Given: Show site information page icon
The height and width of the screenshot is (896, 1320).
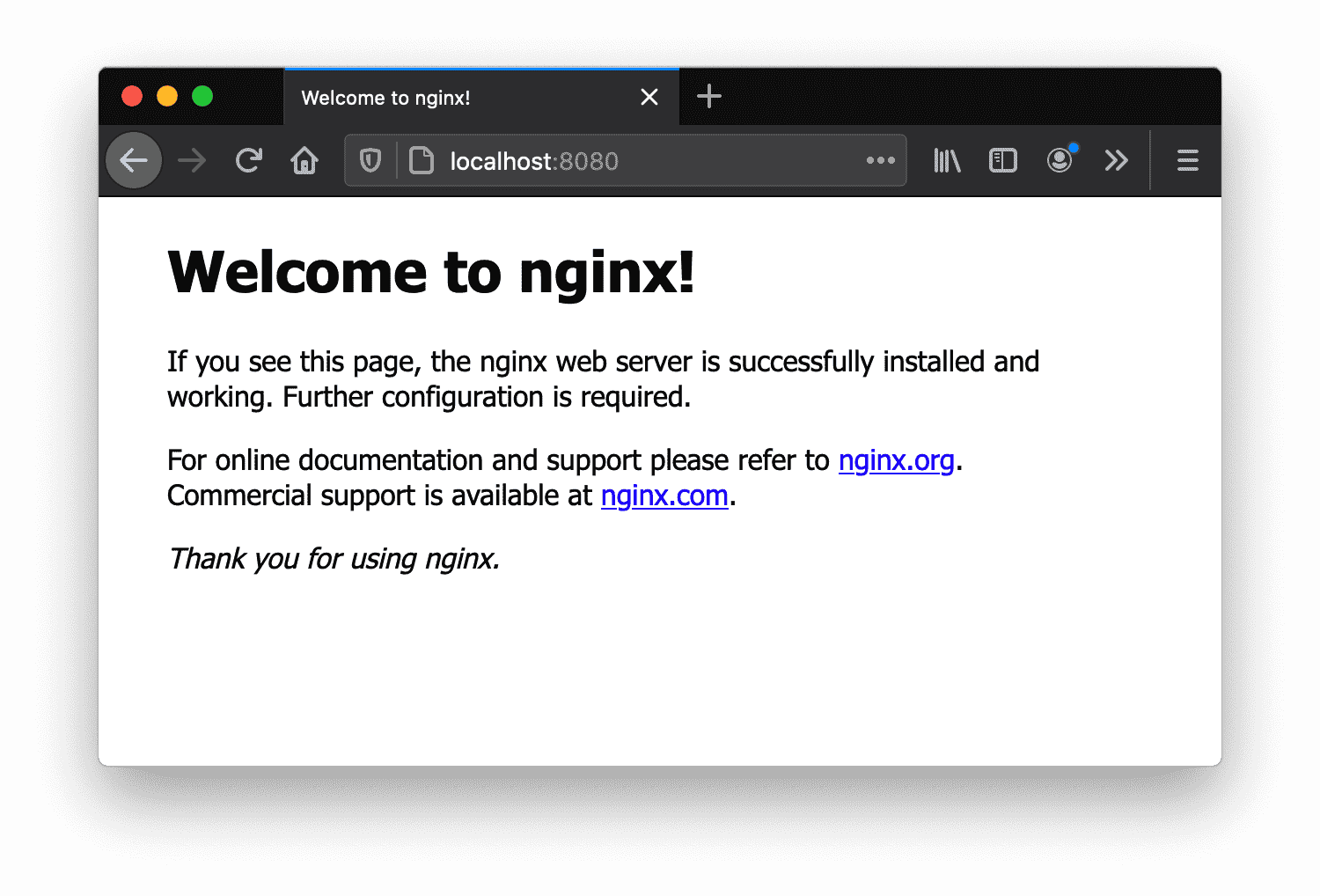Looking at the screenshot, I should pyautogui.click(x=422, y=160).
